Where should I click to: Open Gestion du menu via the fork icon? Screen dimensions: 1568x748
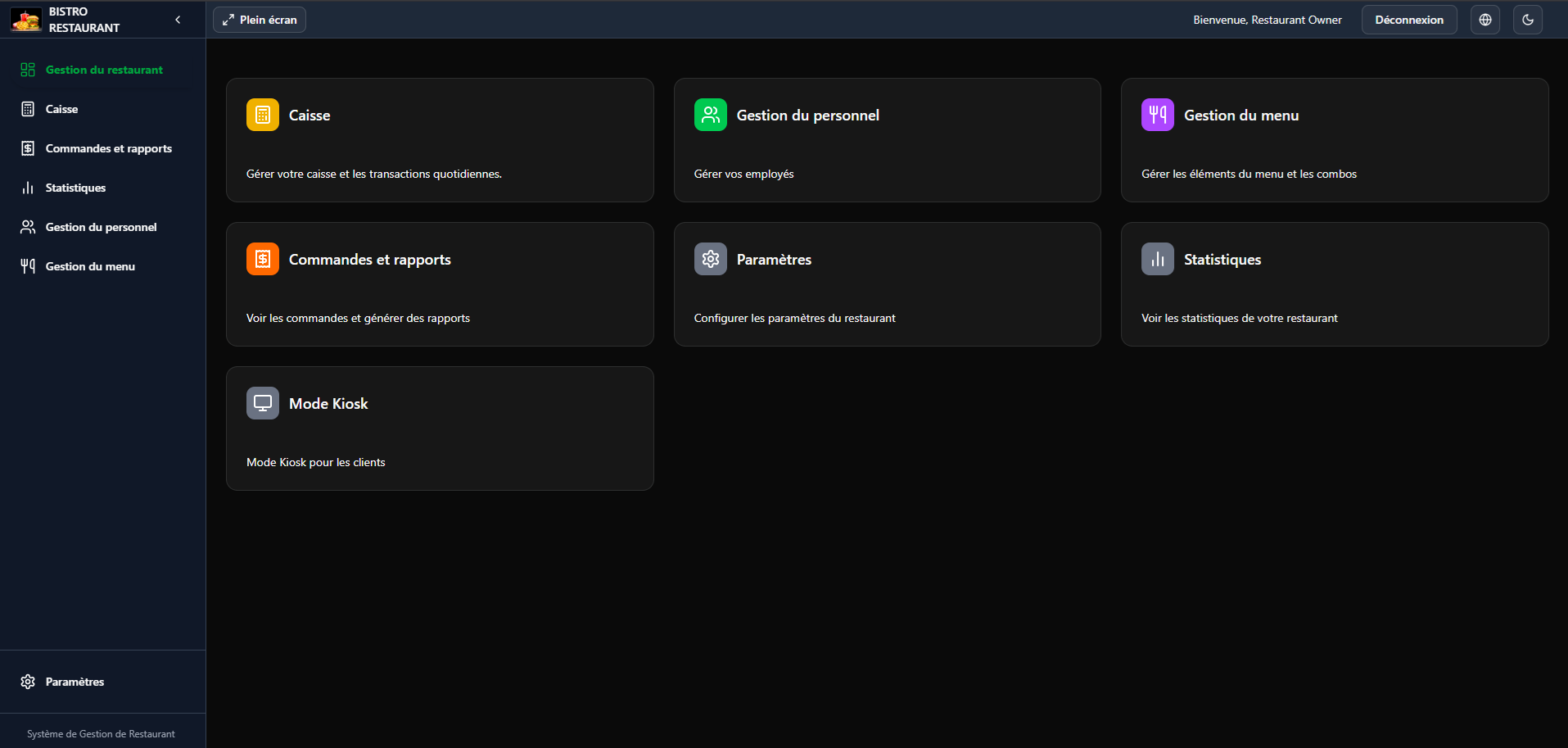1157,115
